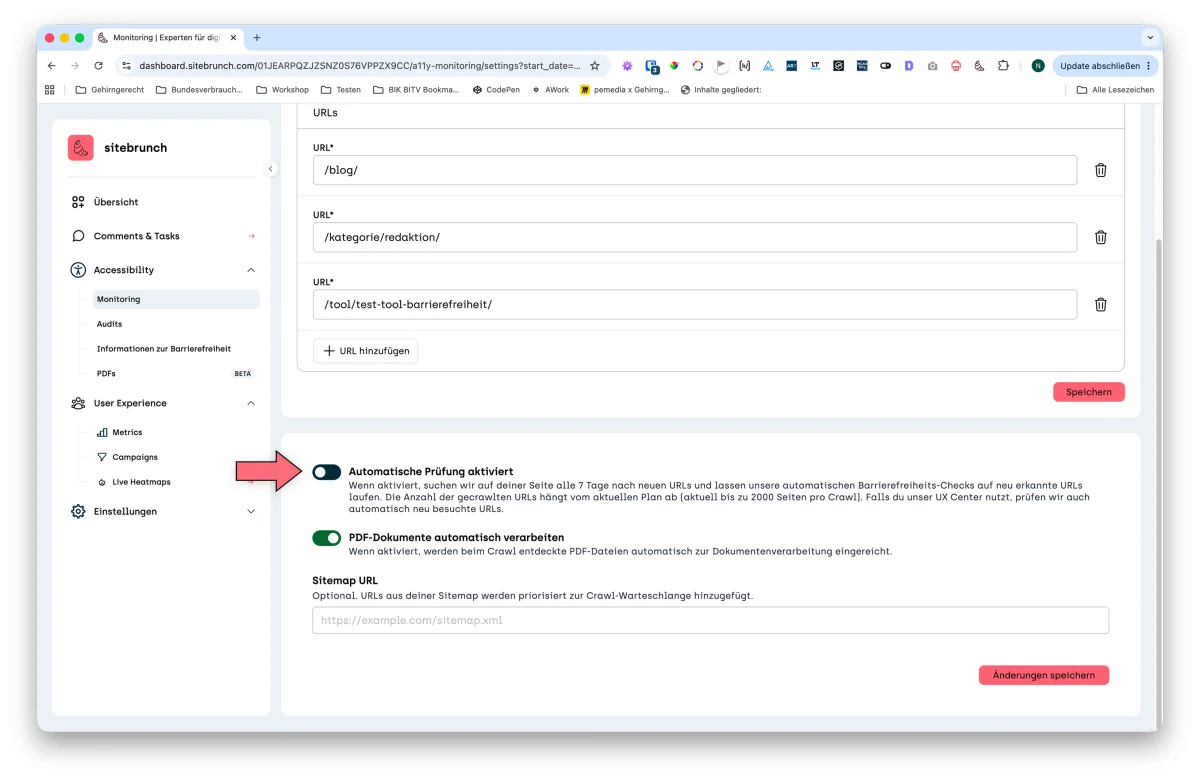This screenshot has width=1200, height=780.
Task: Open the browser extensions puzzle icon
Action: [1003, 66]
